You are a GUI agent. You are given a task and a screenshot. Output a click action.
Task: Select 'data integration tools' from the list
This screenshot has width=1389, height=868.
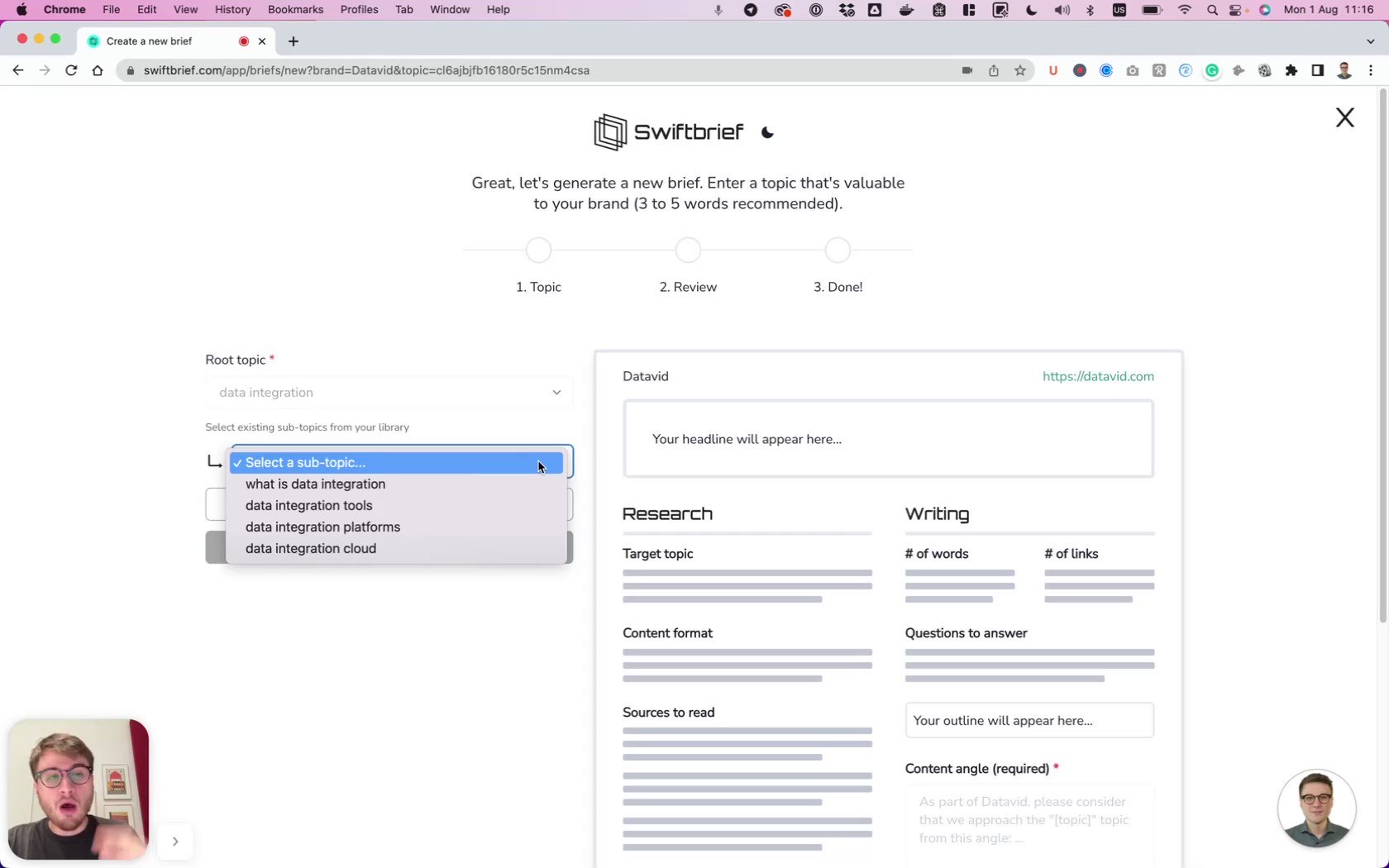(308, 505)
